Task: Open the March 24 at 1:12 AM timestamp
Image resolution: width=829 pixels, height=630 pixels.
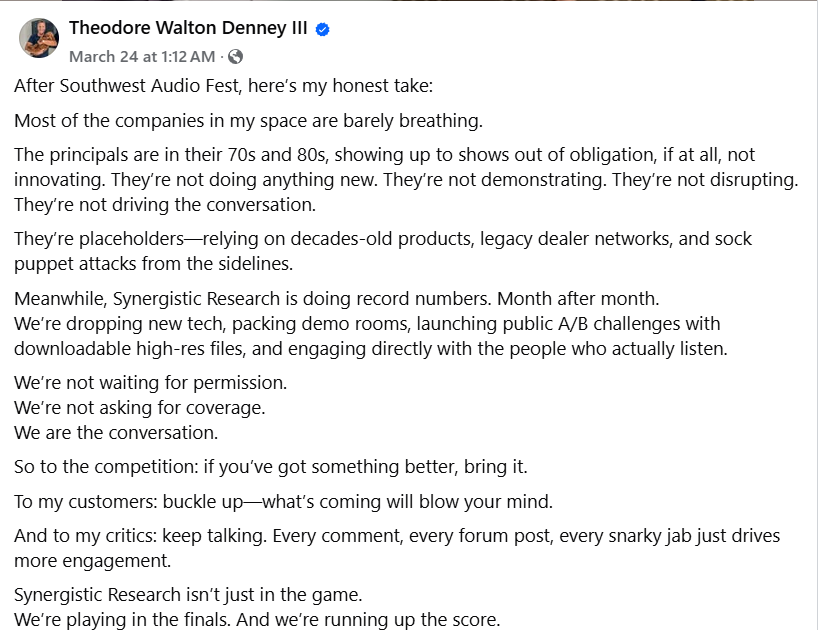Action: 142,57
